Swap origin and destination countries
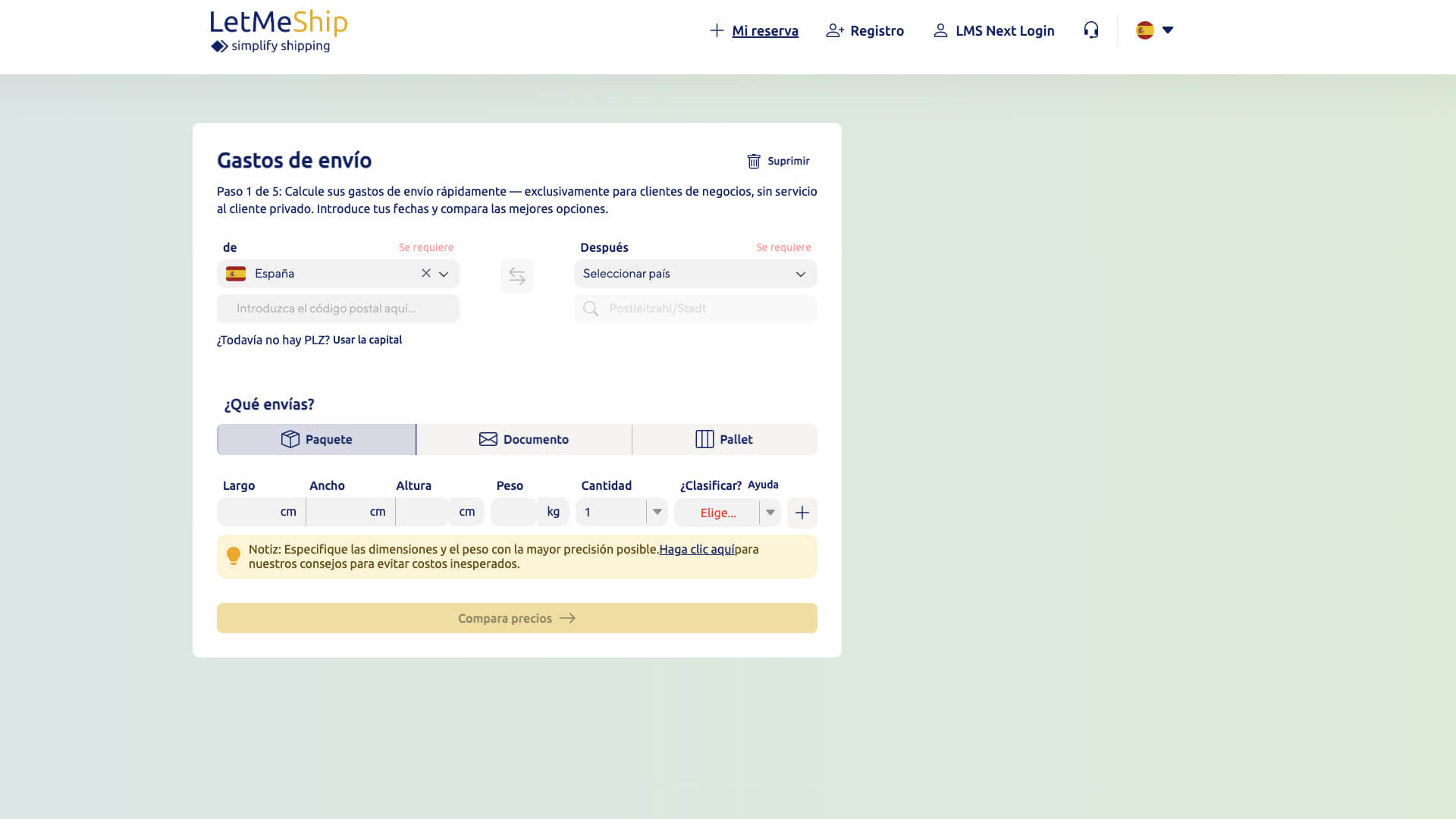Viewport: 1456px width, 819px height. [517, 275]
